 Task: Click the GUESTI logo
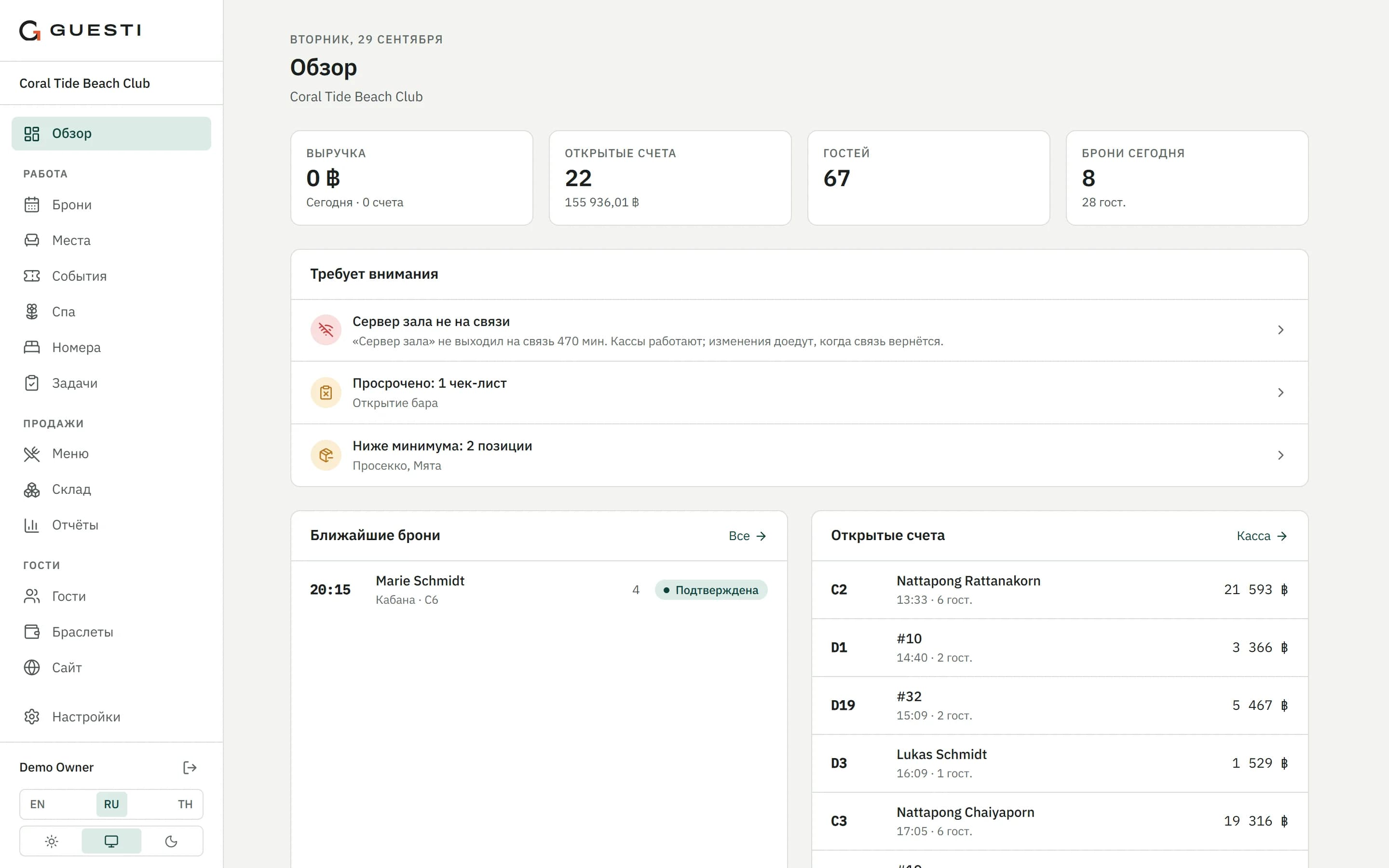tap(81, 30)
